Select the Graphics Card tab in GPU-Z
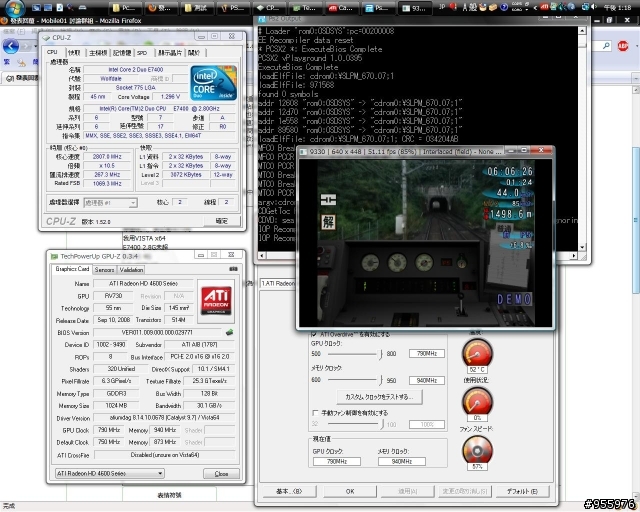Image resolution: width=640 pixels, height=512 pixels. tap(72, 269)
